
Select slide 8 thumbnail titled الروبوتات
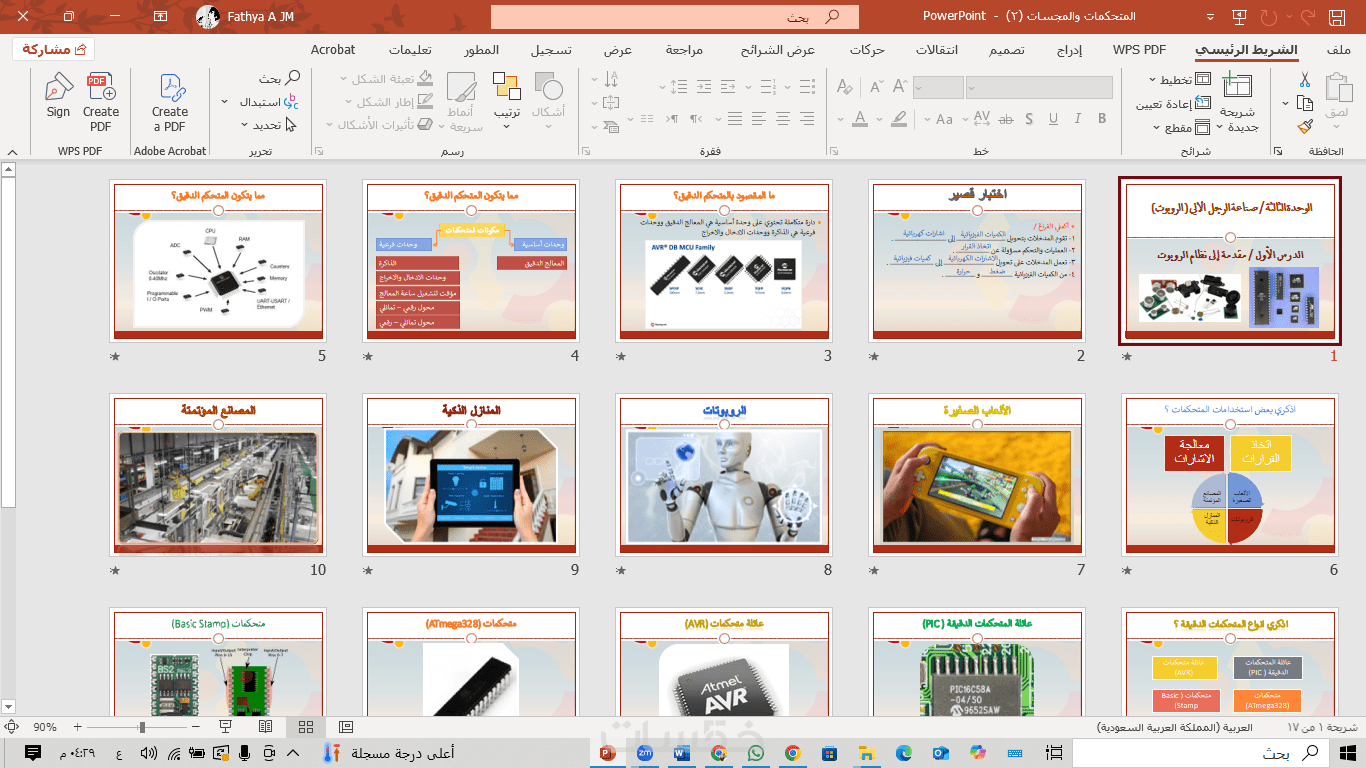click(x=724, y=475)
